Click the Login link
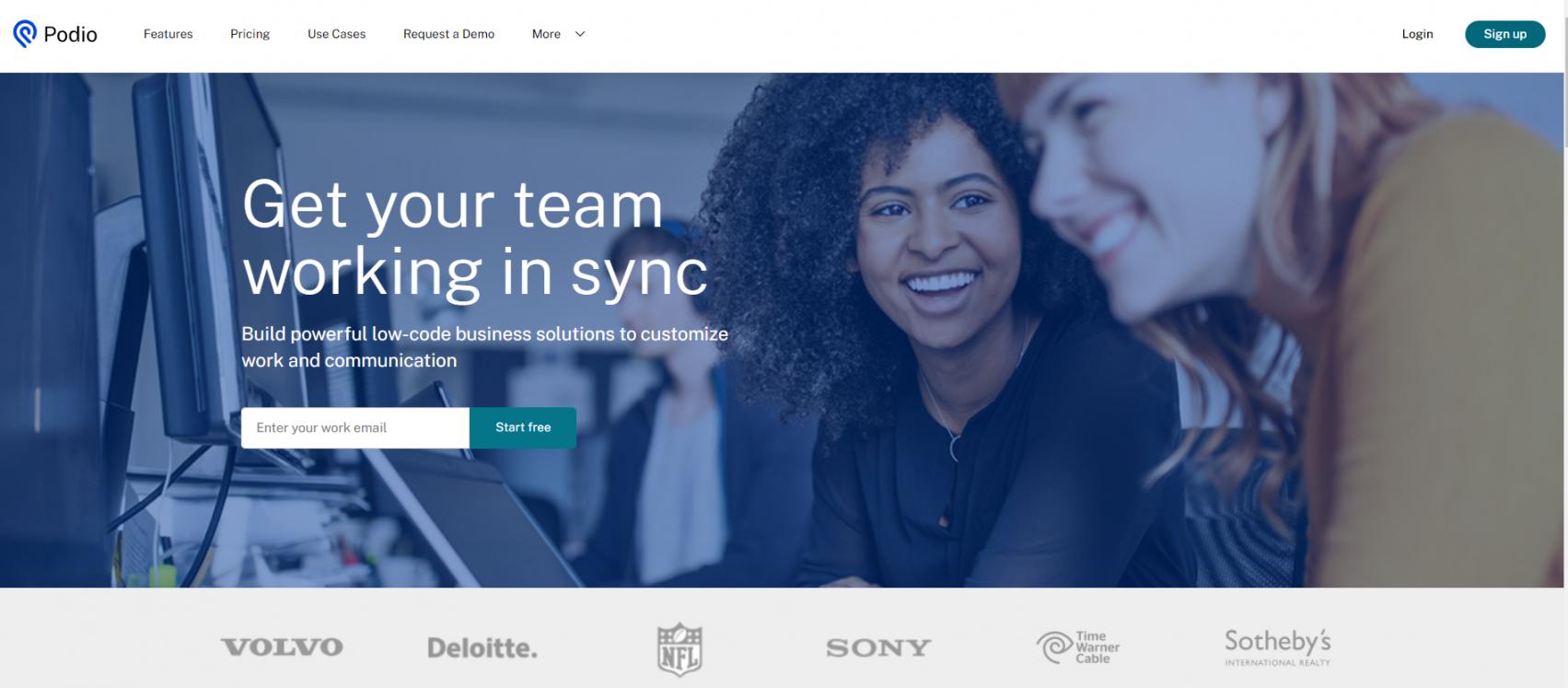 tap(1417, 34)
